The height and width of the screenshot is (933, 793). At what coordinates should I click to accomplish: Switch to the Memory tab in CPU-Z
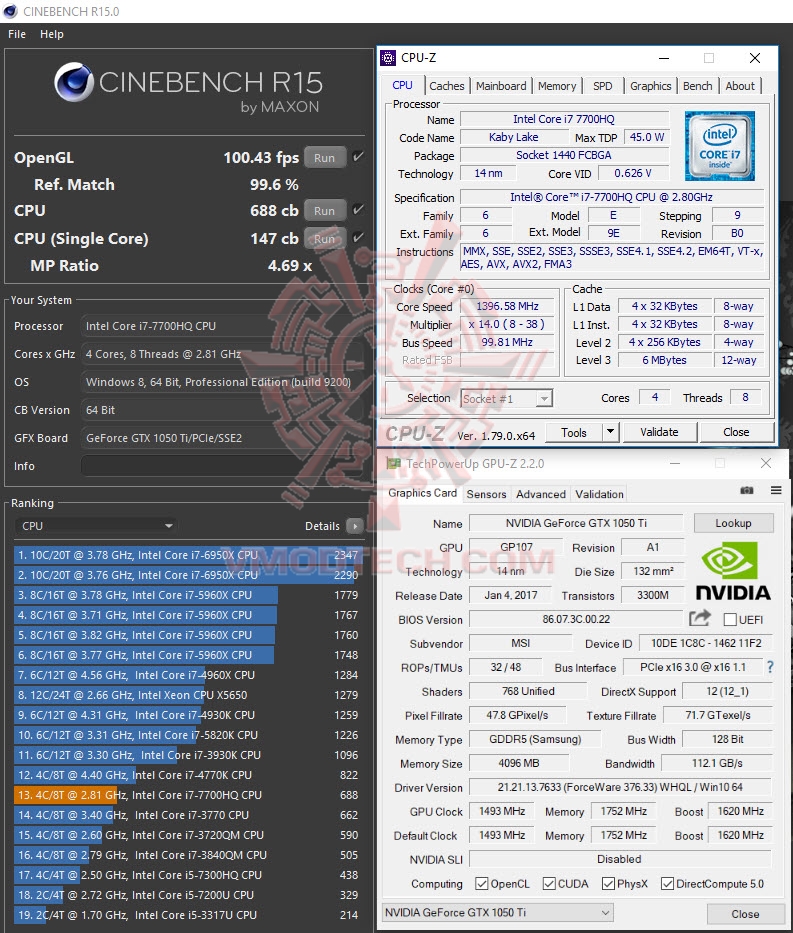click(x=557, y=86)
